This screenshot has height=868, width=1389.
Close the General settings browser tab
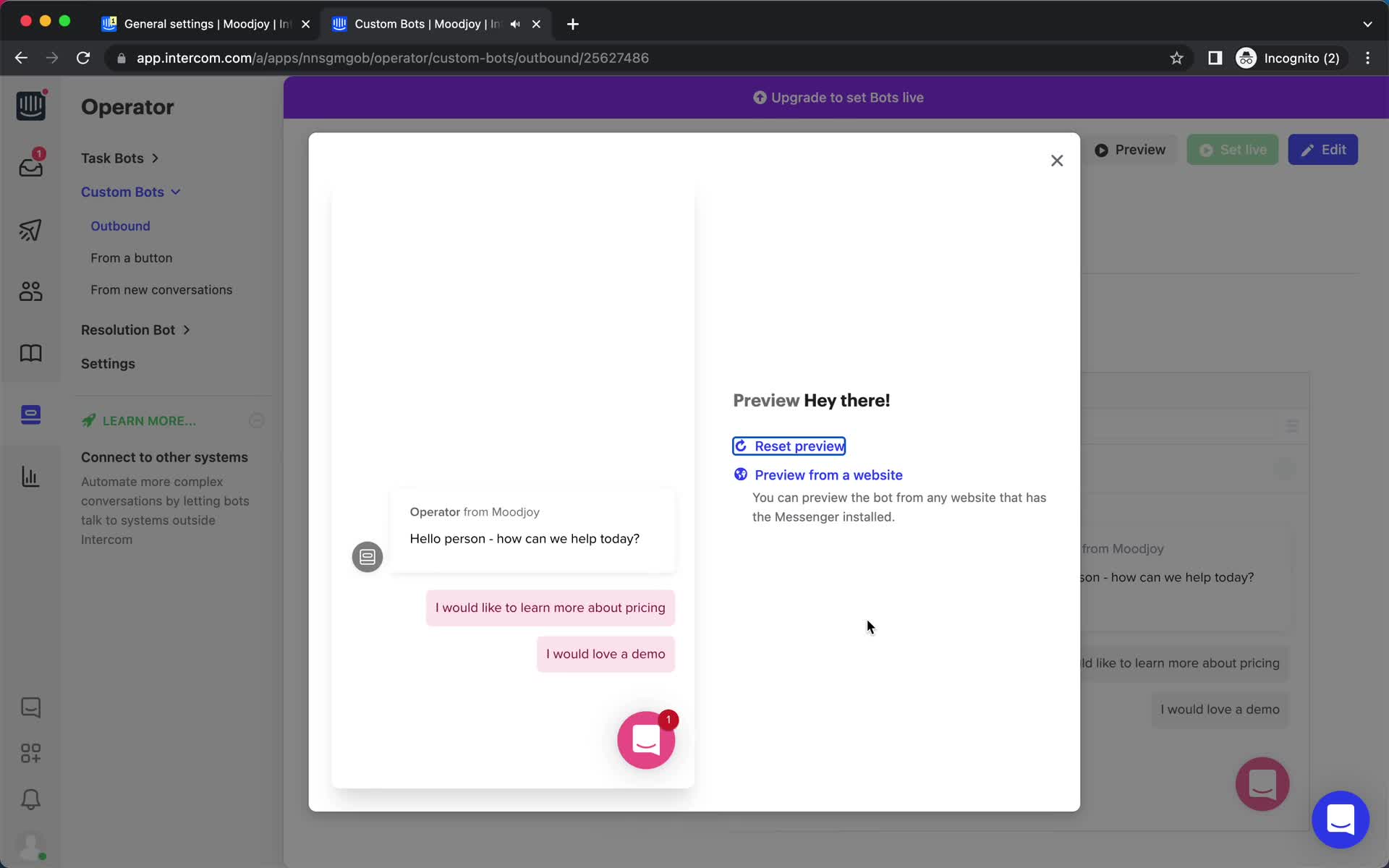click(306, 24)
